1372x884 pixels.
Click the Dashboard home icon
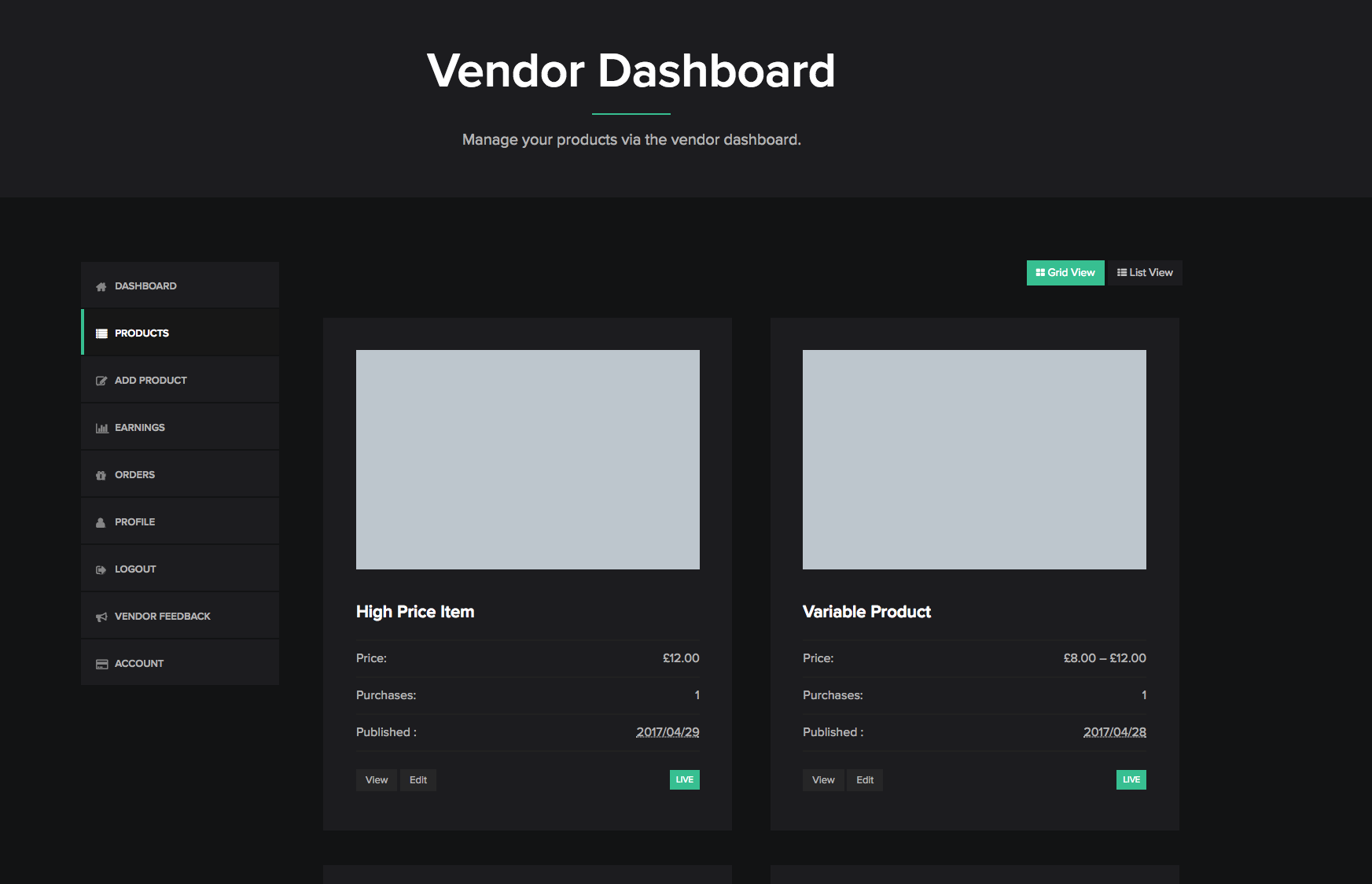pyautogui.click(x=101, y=286)
